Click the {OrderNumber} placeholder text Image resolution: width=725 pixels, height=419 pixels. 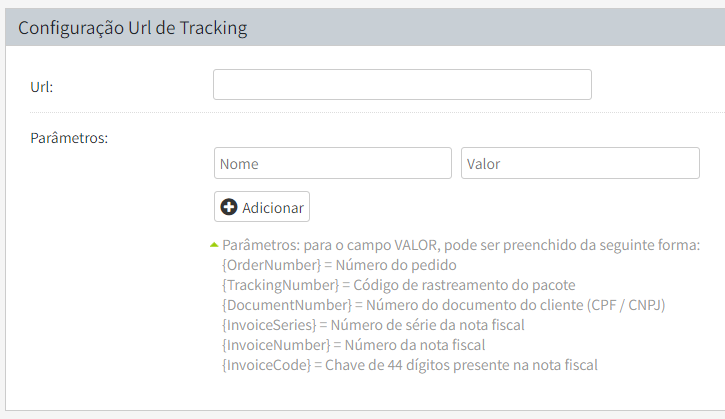265,265
